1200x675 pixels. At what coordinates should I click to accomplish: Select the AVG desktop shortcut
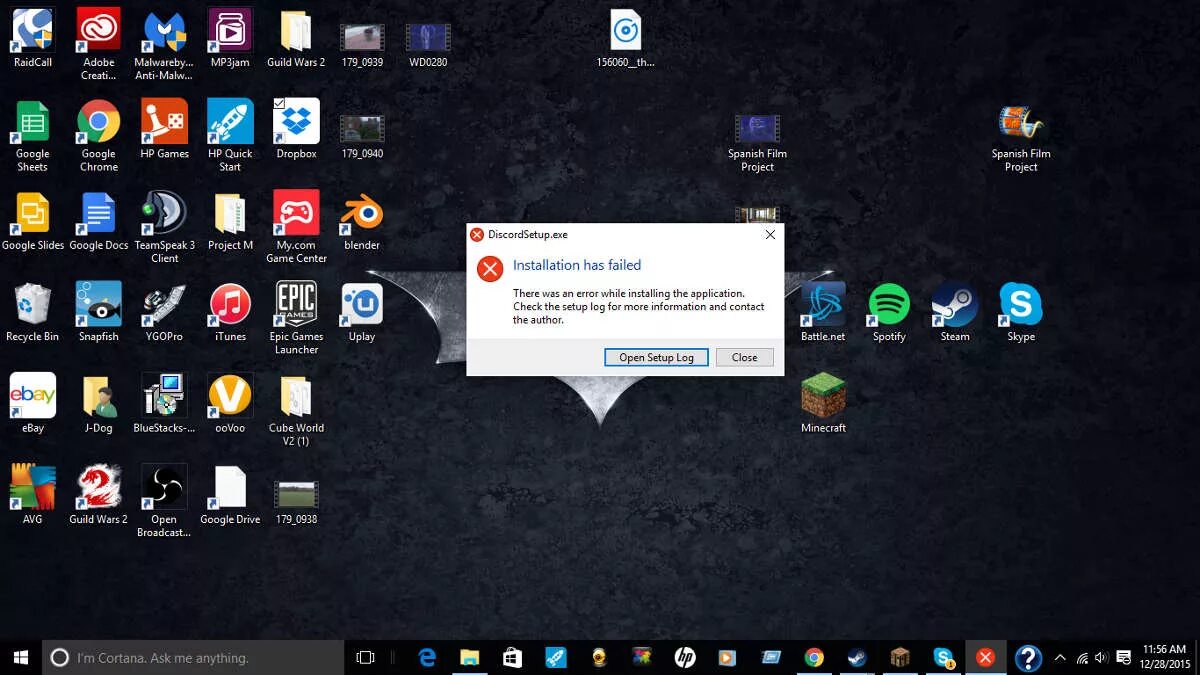tap(33, 494)
